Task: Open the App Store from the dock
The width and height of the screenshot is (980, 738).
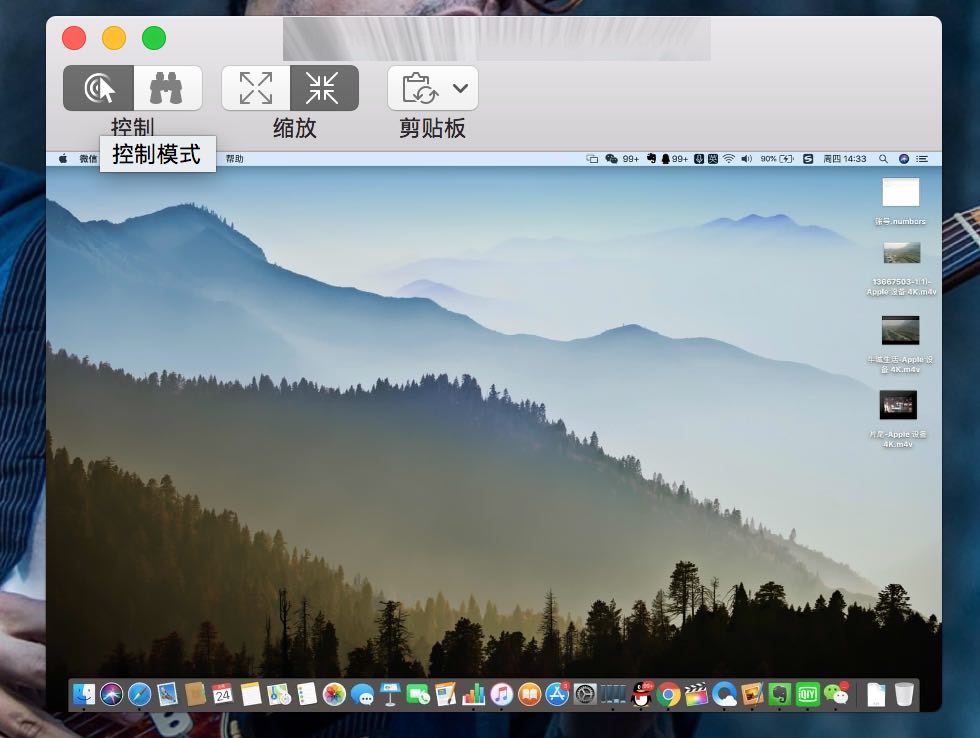Action: click(557, 694)
